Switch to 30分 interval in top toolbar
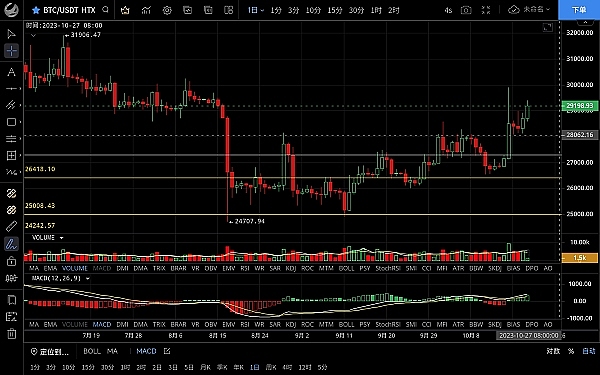The width and height of the screenshot is (600, 375). (356, 10)
